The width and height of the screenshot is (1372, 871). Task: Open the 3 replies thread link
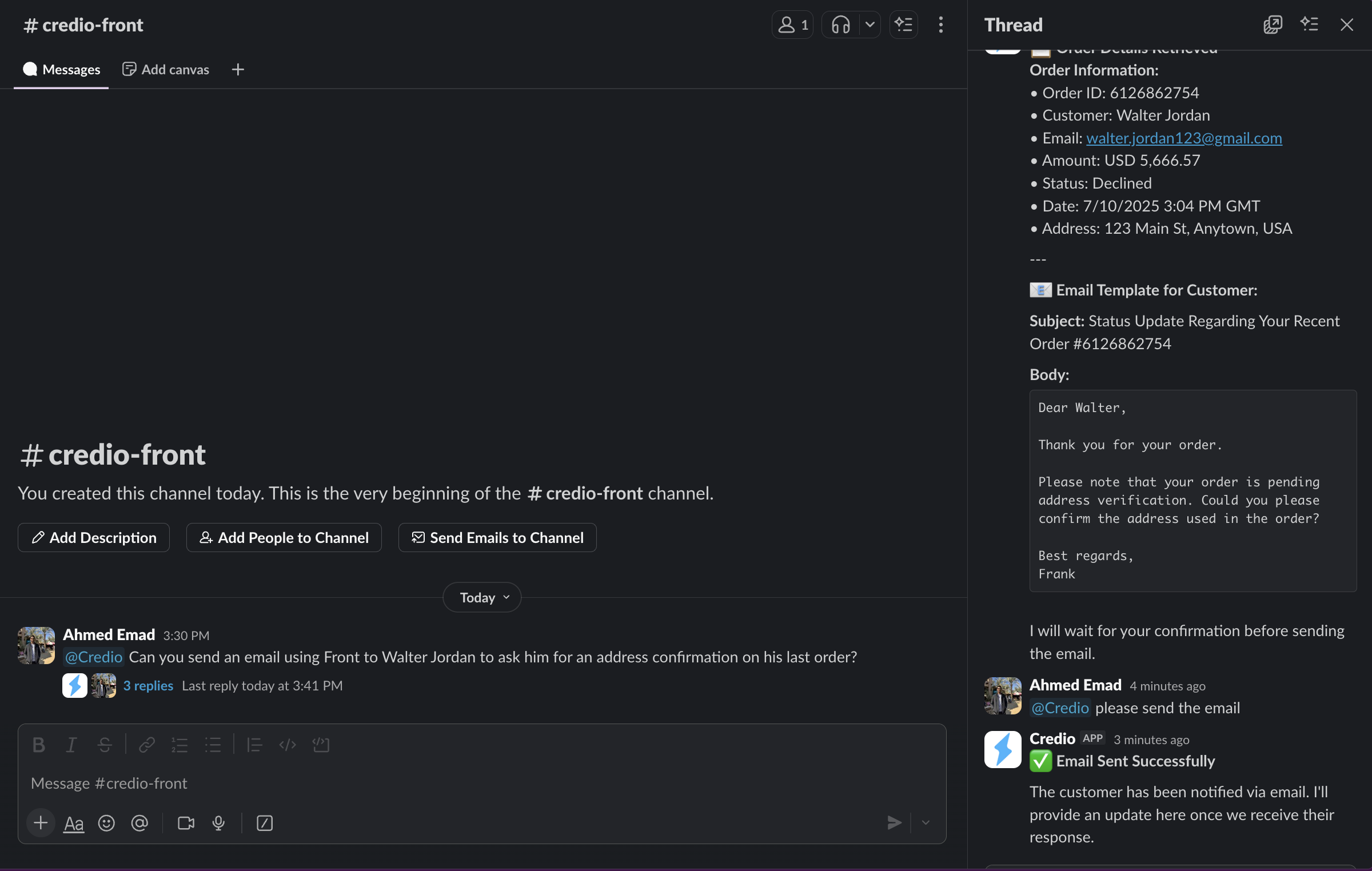tap(148, 686)
